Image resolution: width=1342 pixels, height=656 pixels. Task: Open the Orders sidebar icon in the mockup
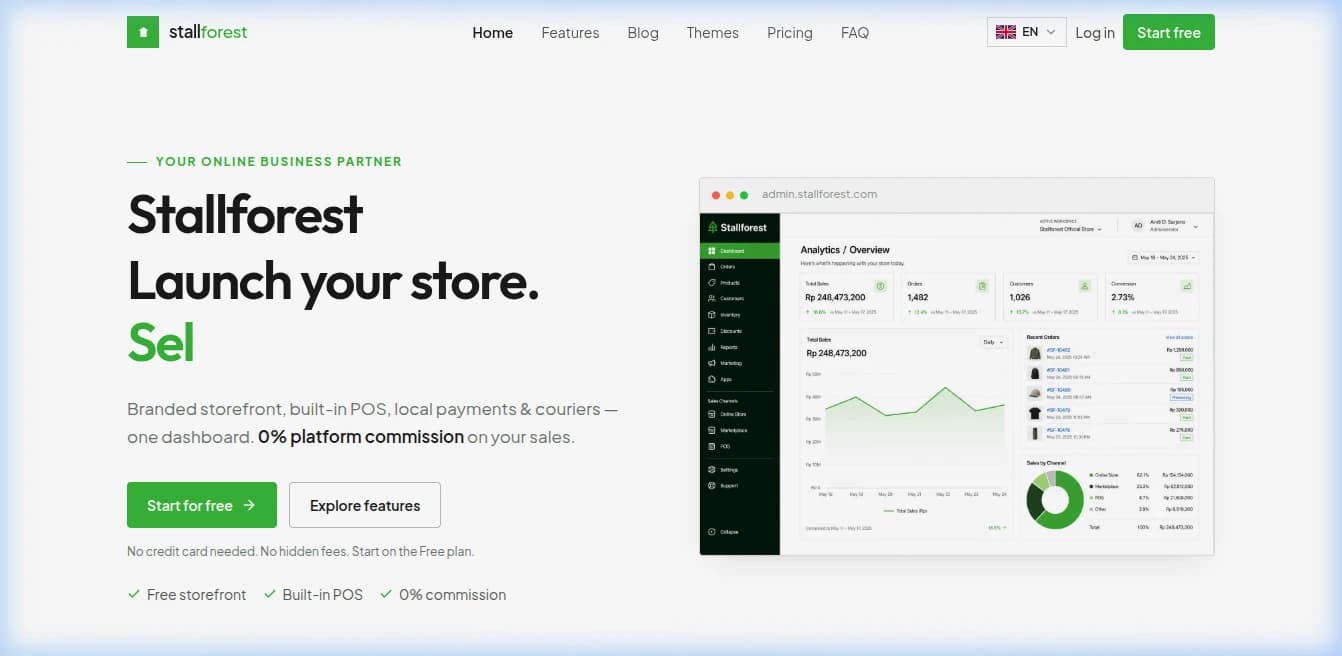pyautogui.click(x=711, y=267)
